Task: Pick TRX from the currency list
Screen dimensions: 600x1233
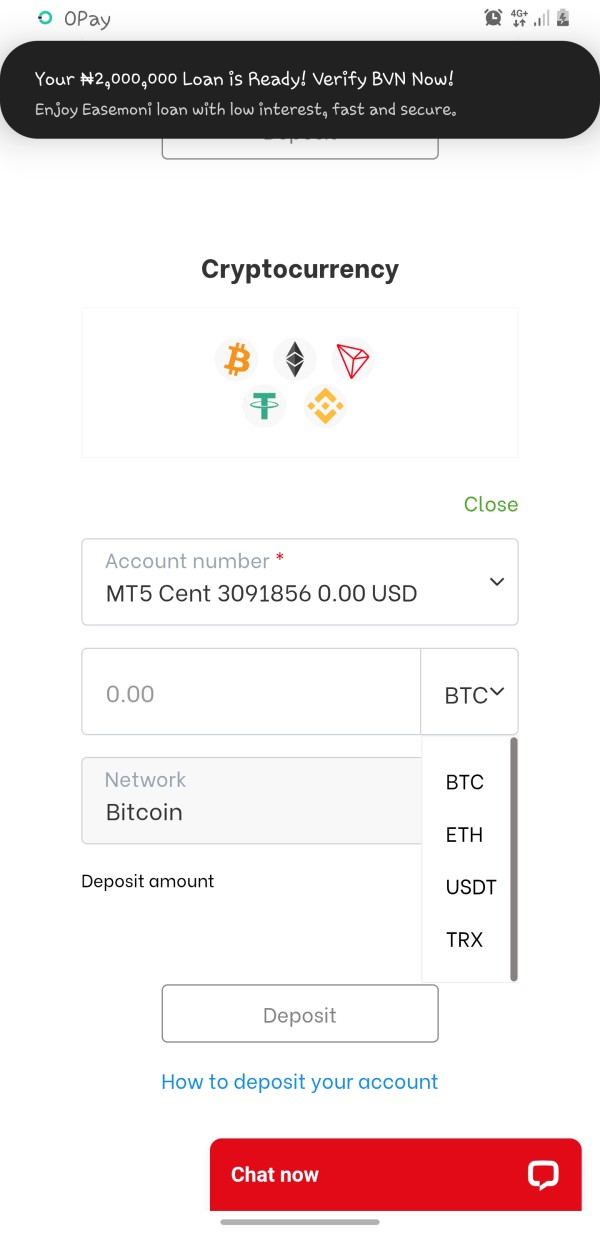Action: [465, 939]
